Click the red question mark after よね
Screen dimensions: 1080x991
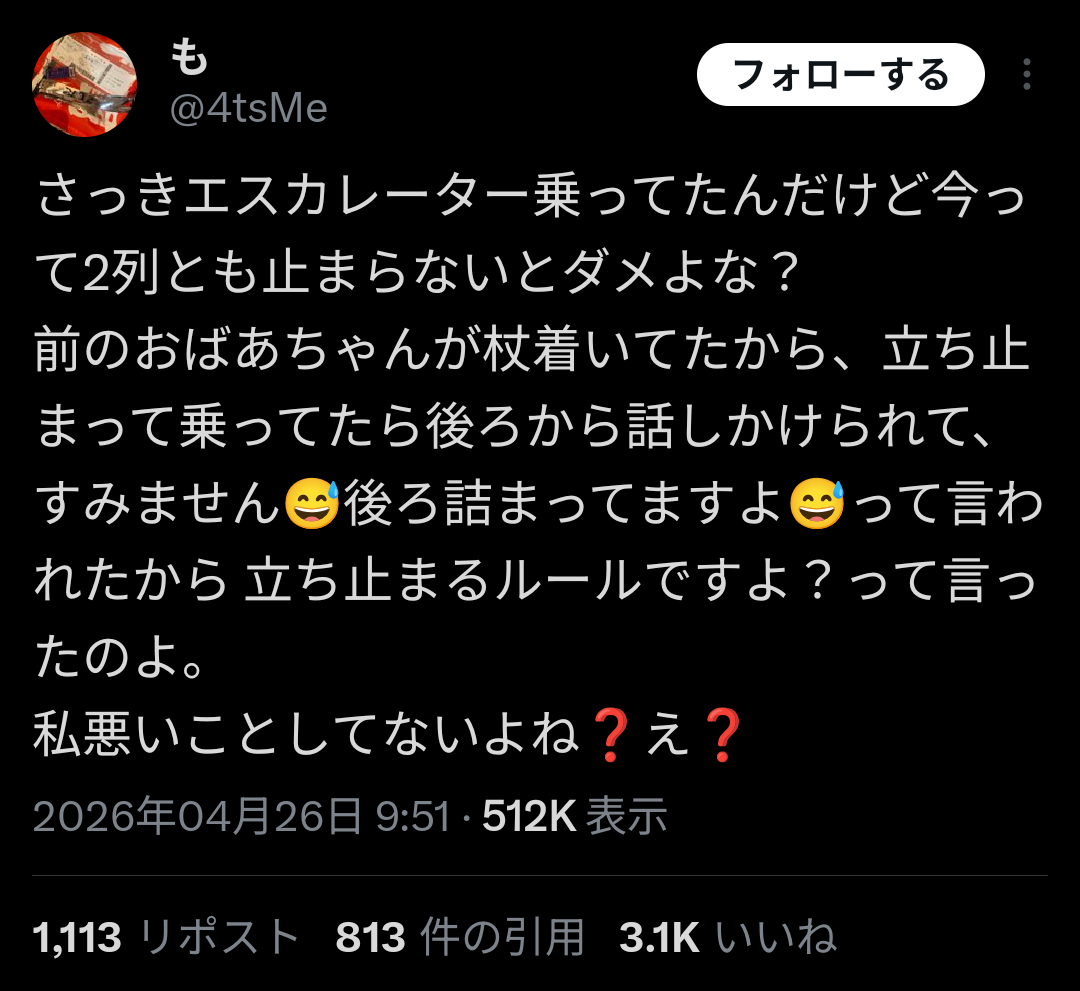(x=610, y=735)
